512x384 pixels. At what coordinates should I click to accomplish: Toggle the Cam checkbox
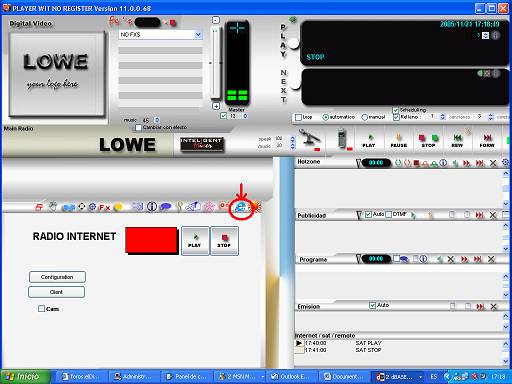[x=41, y=309]
